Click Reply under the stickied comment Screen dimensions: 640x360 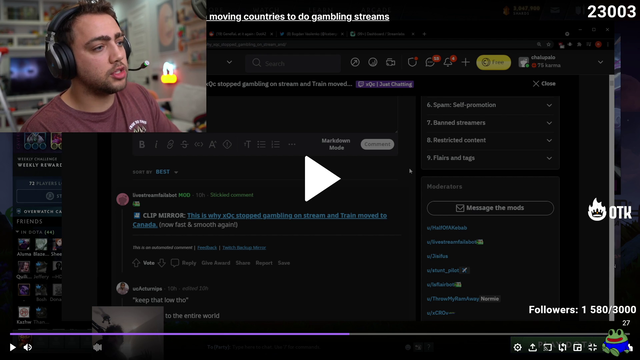[183, 263]
